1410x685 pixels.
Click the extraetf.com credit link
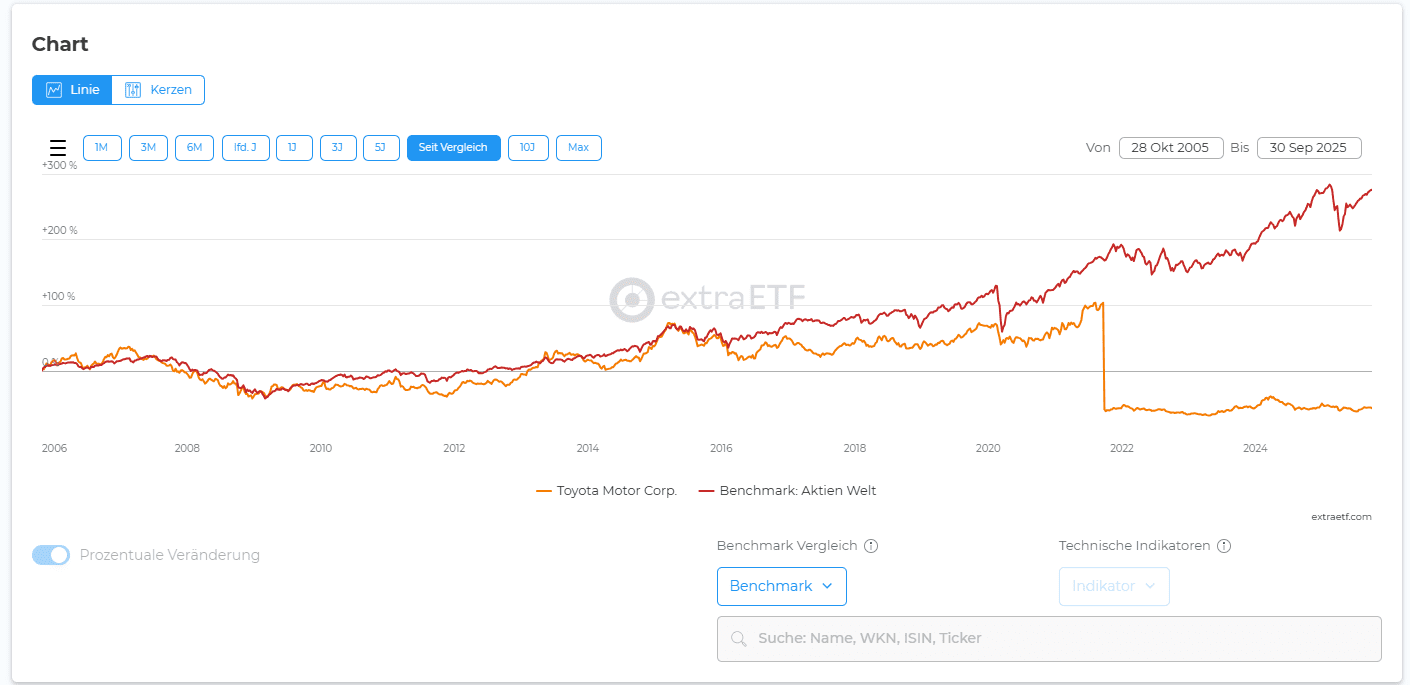(1341, 517)
